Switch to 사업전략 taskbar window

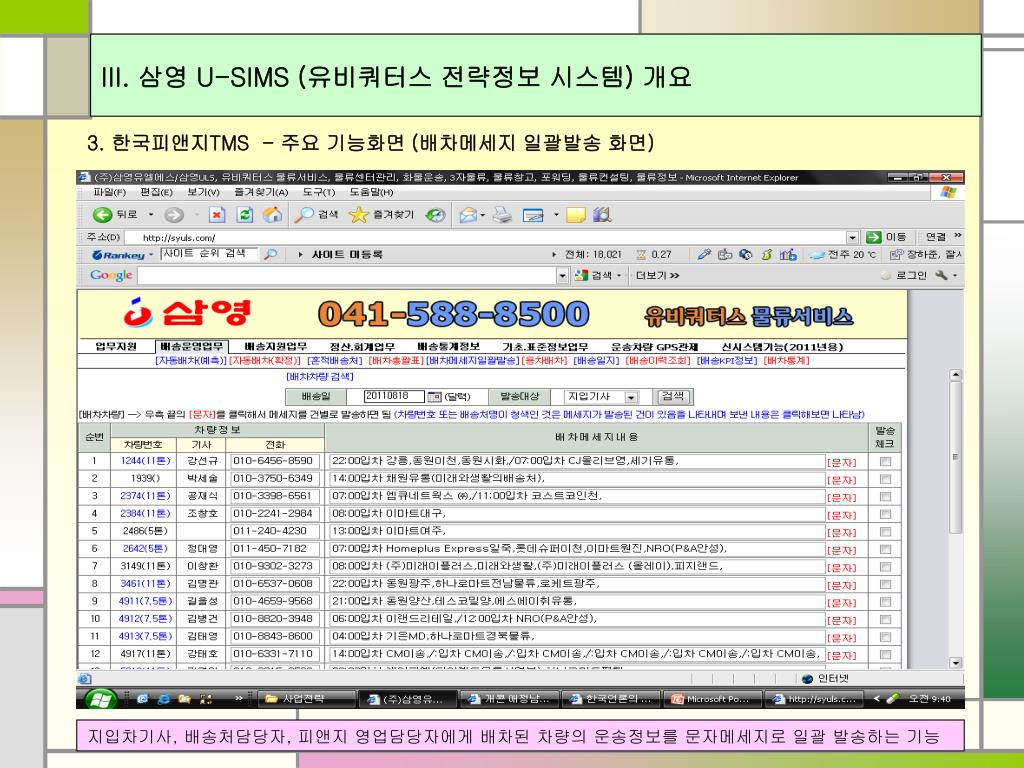306,699
